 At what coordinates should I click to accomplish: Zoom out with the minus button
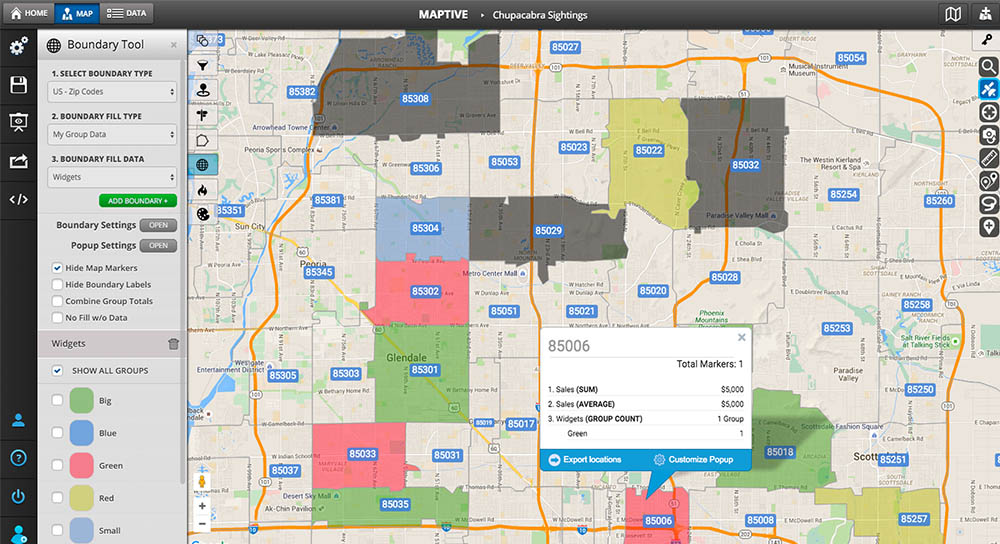[x=202, y=524]
